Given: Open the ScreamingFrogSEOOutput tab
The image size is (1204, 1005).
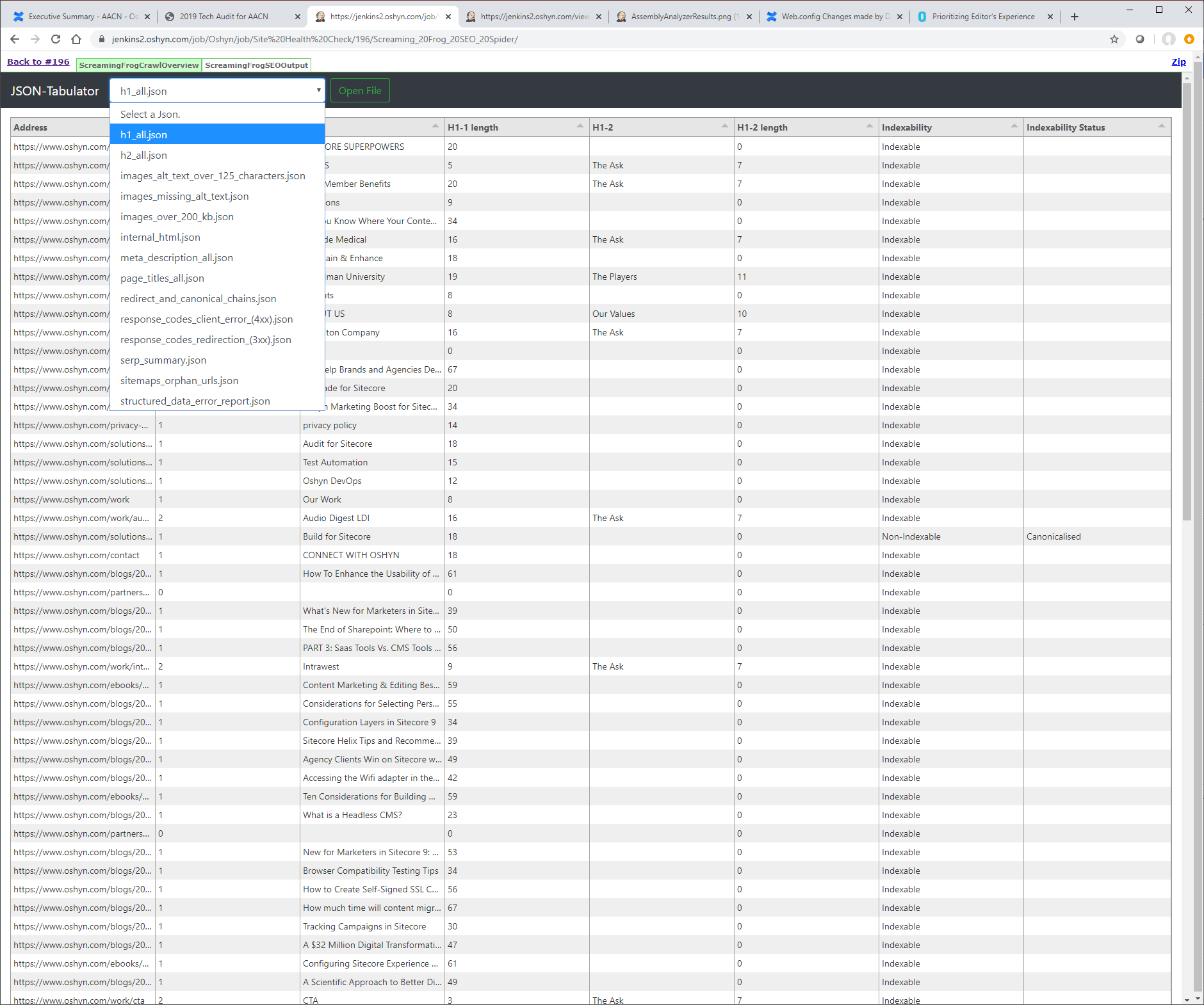Looking at the screenshot, I should tap(256, 65).
